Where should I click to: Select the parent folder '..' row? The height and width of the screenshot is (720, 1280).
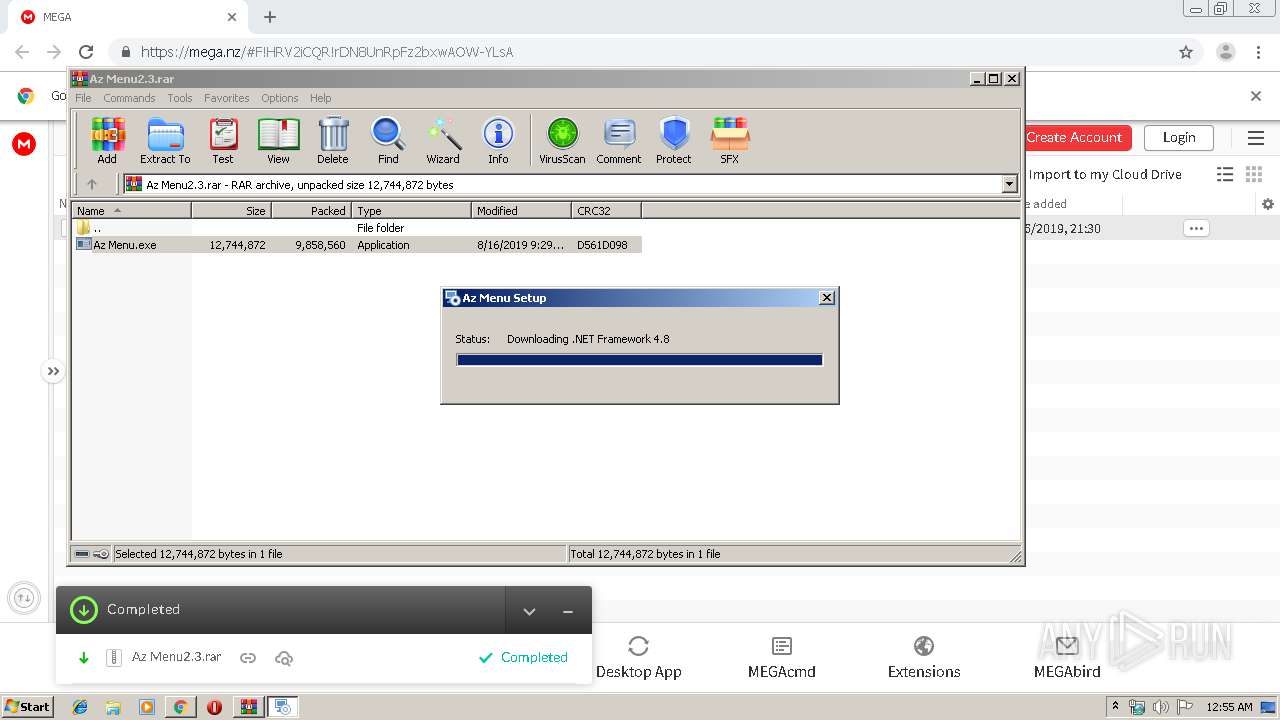(x=358, y=228)
